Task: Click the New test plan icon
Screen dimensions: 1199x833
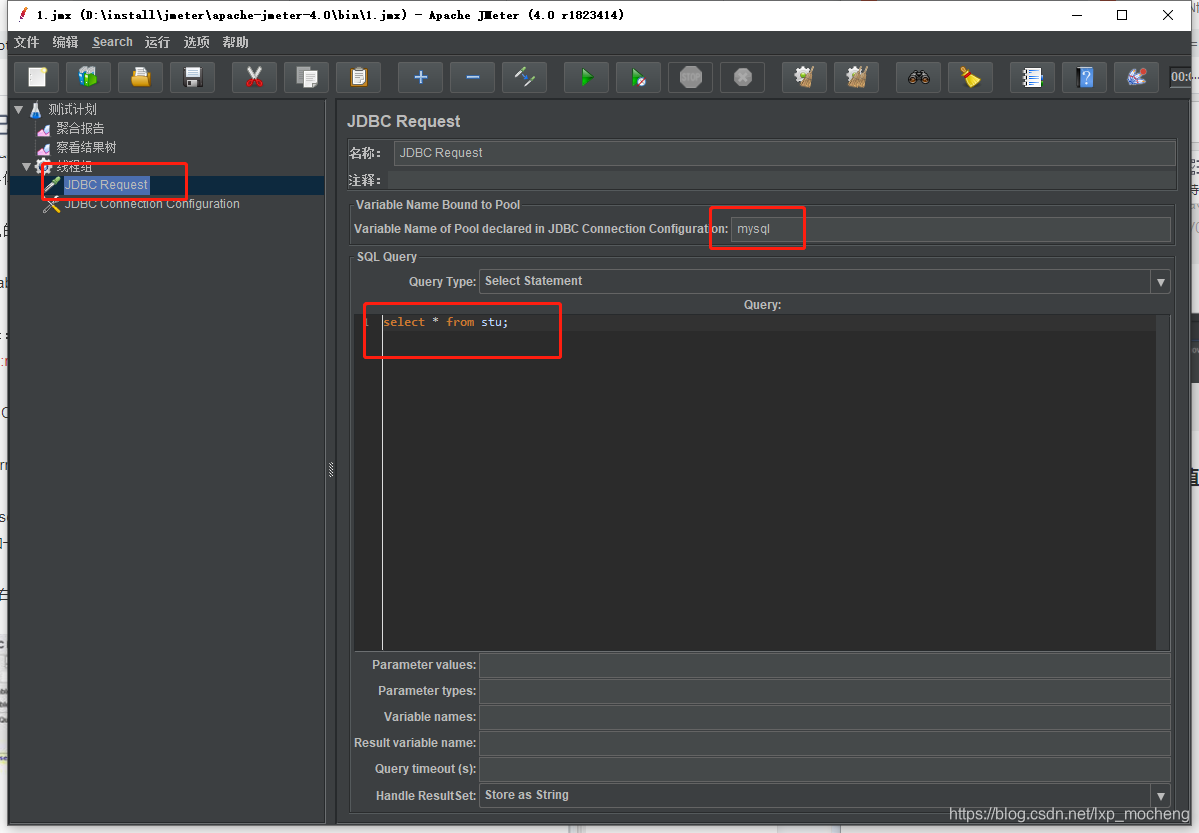Action: tap(37, 77)
